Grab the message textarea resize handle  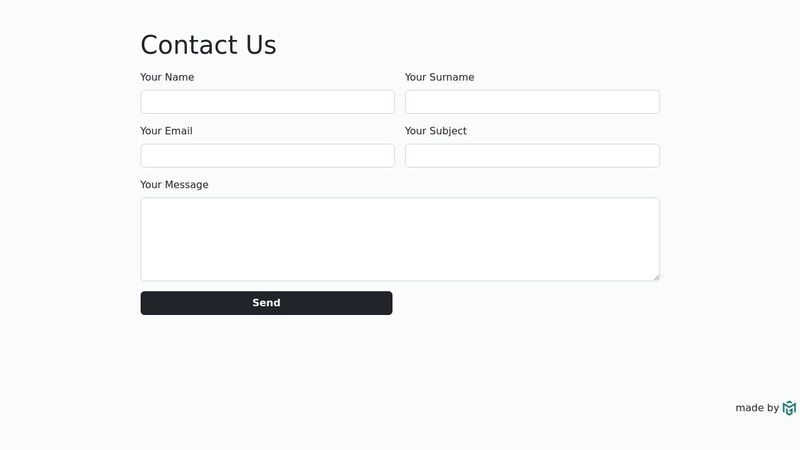656,277
